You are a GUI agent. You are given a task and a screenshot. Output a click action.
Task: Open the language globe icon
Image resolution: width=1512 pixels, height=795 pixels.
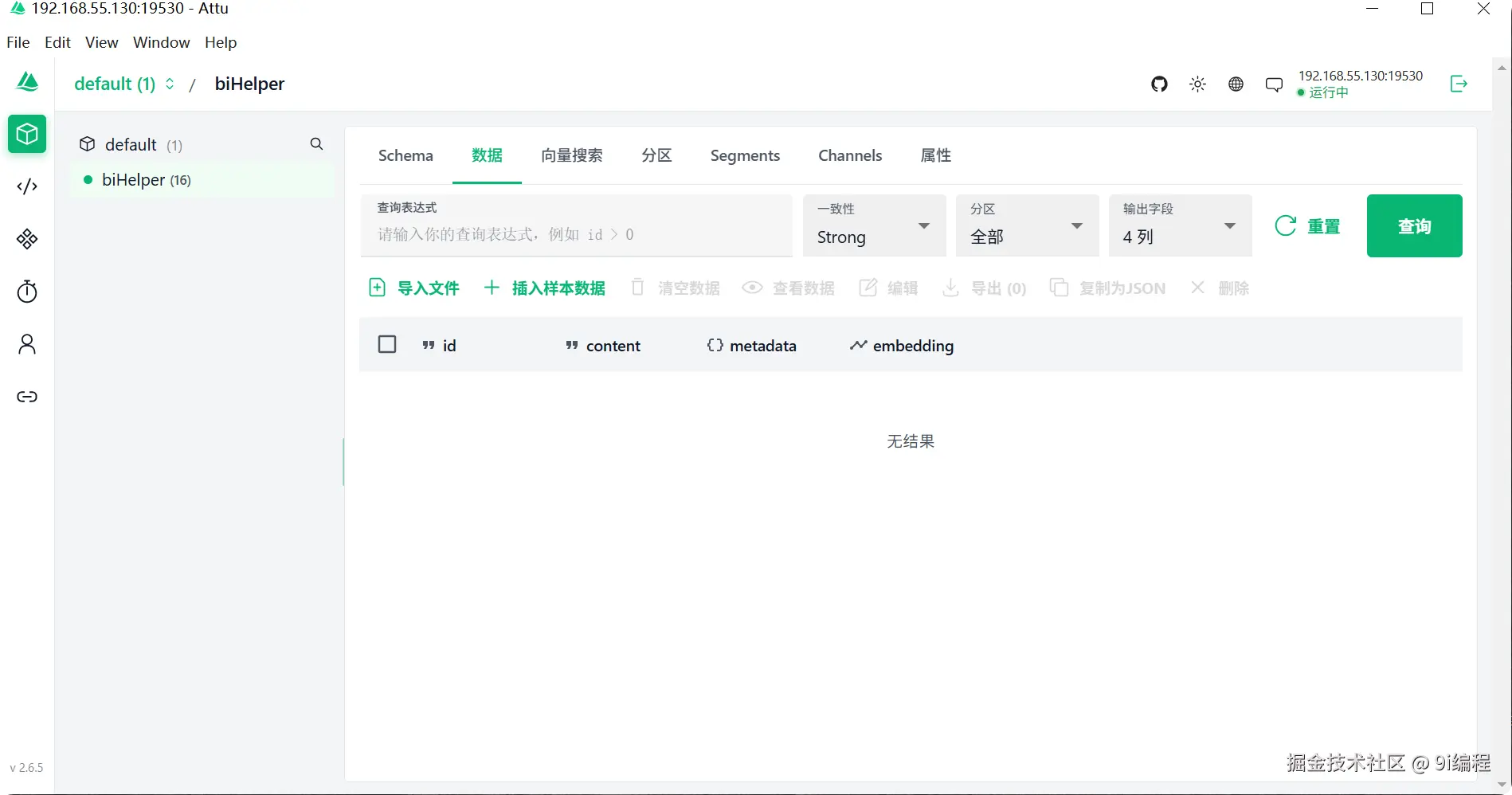1236,84
